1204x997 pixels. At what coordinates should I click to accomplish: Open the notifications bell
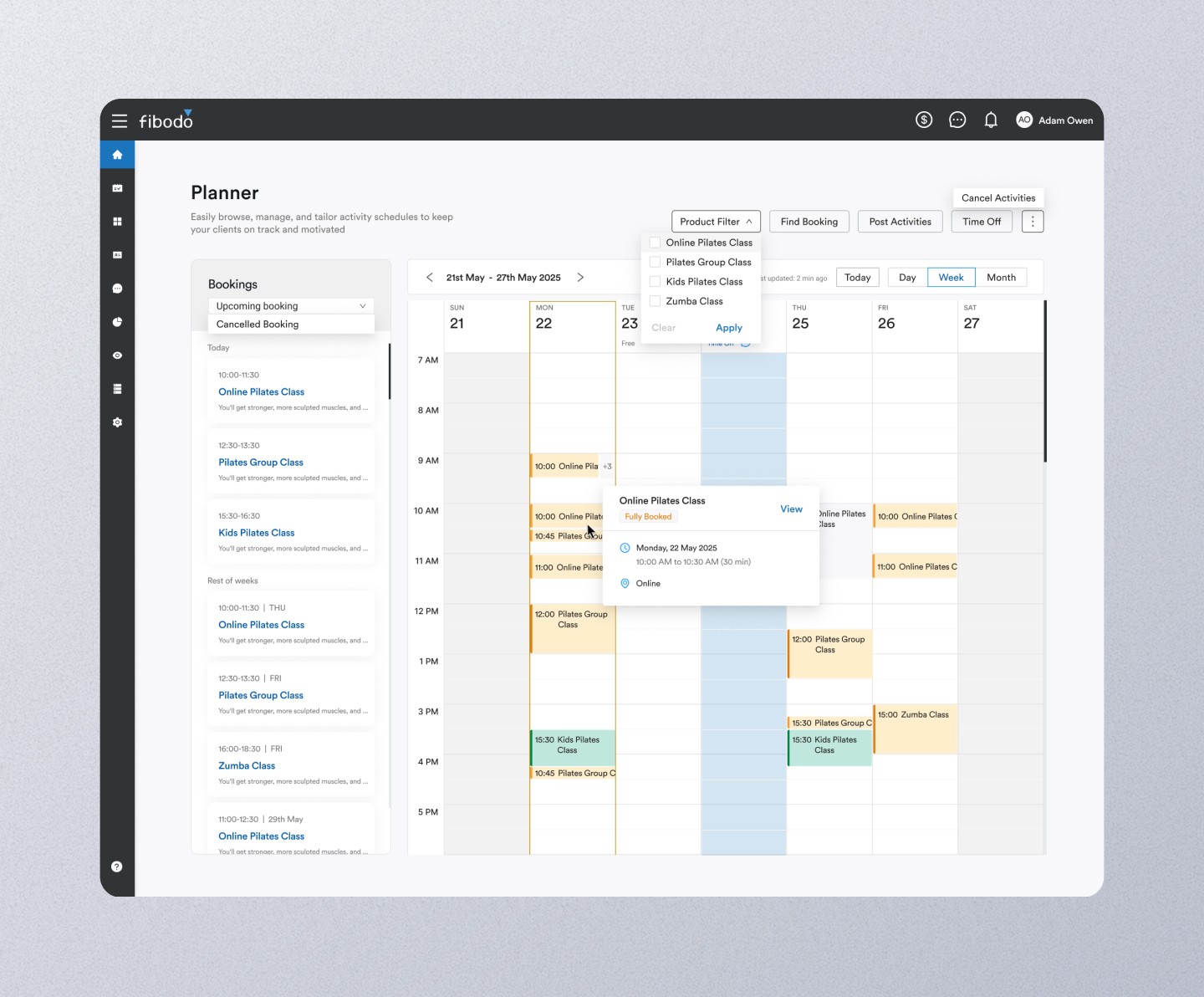991,120
